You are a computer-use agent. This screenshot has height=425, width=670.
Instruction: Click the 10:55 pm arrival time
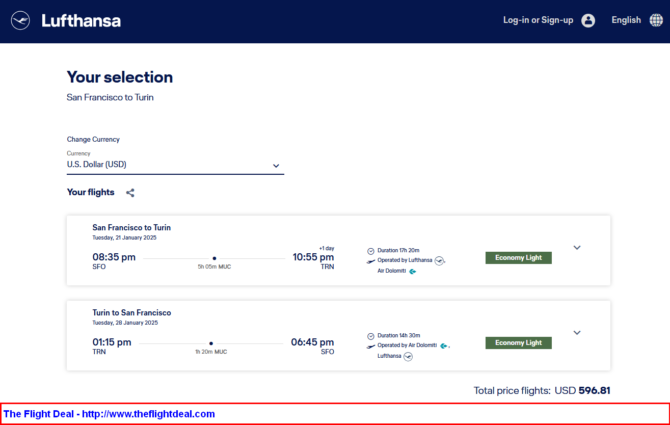(313, 257)
